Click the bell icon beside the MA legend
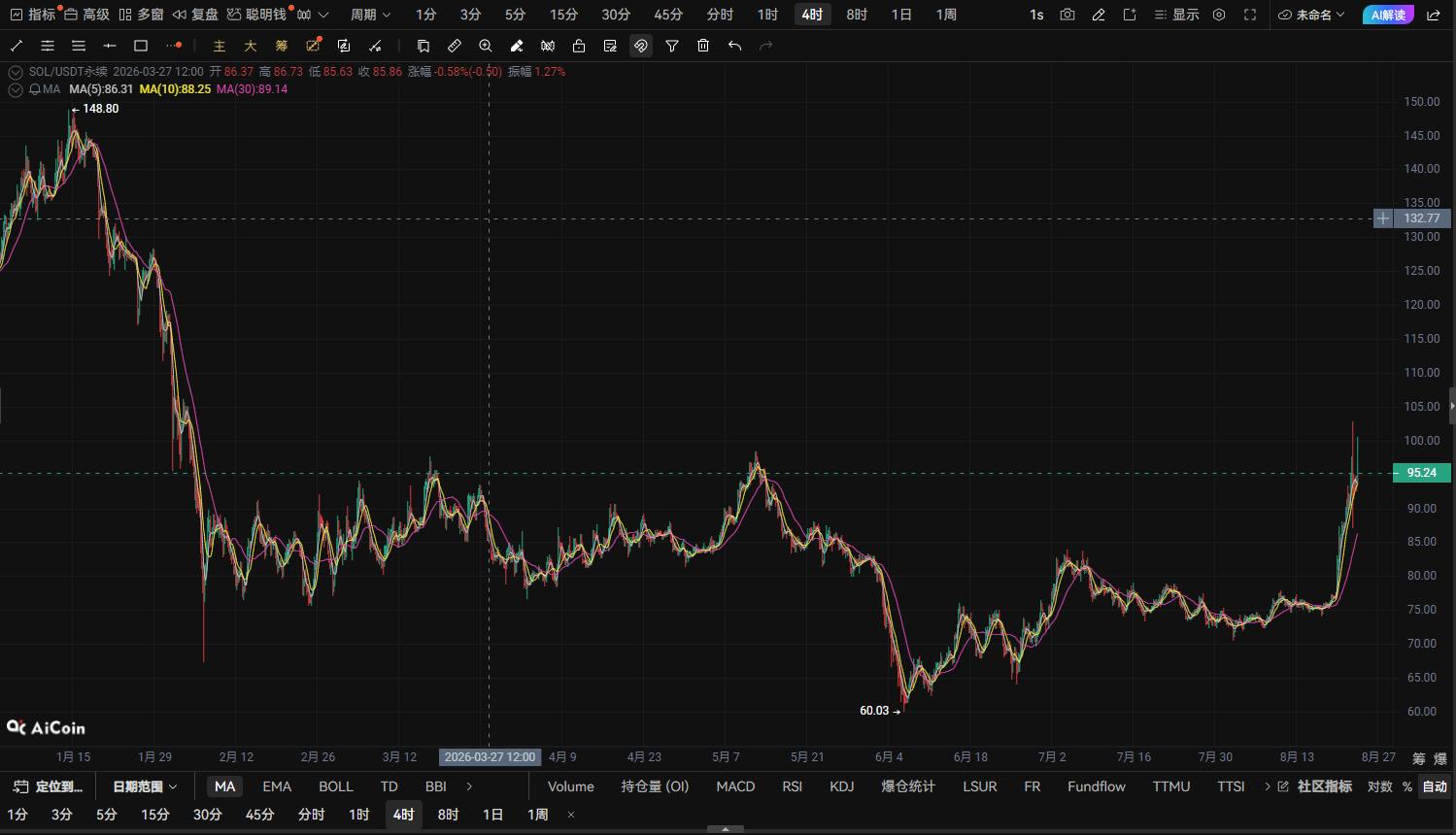 click(35, 89)
